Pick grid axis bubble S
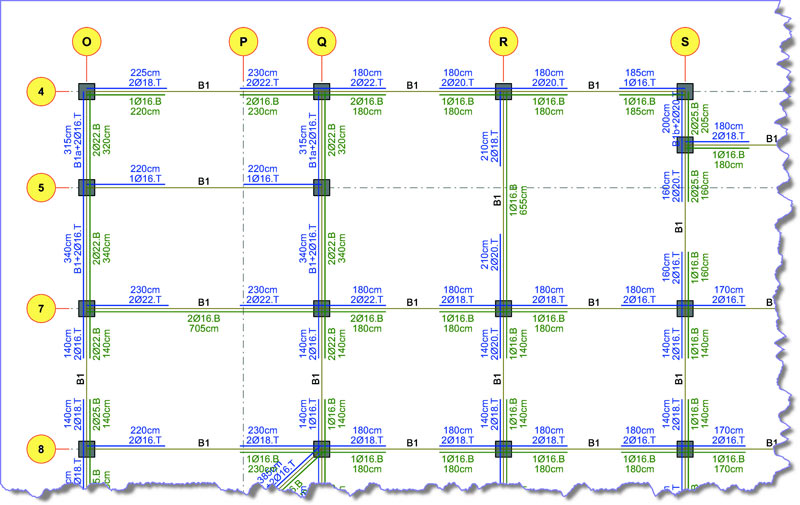Viewport: 800px width, 505px height. (684, 42)
